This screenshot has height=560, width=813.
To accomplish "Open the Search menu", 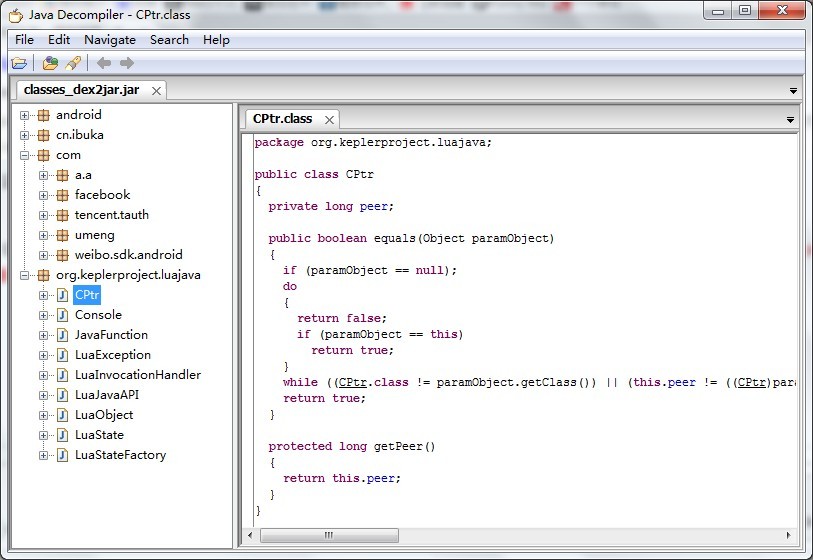I will 169,40.
